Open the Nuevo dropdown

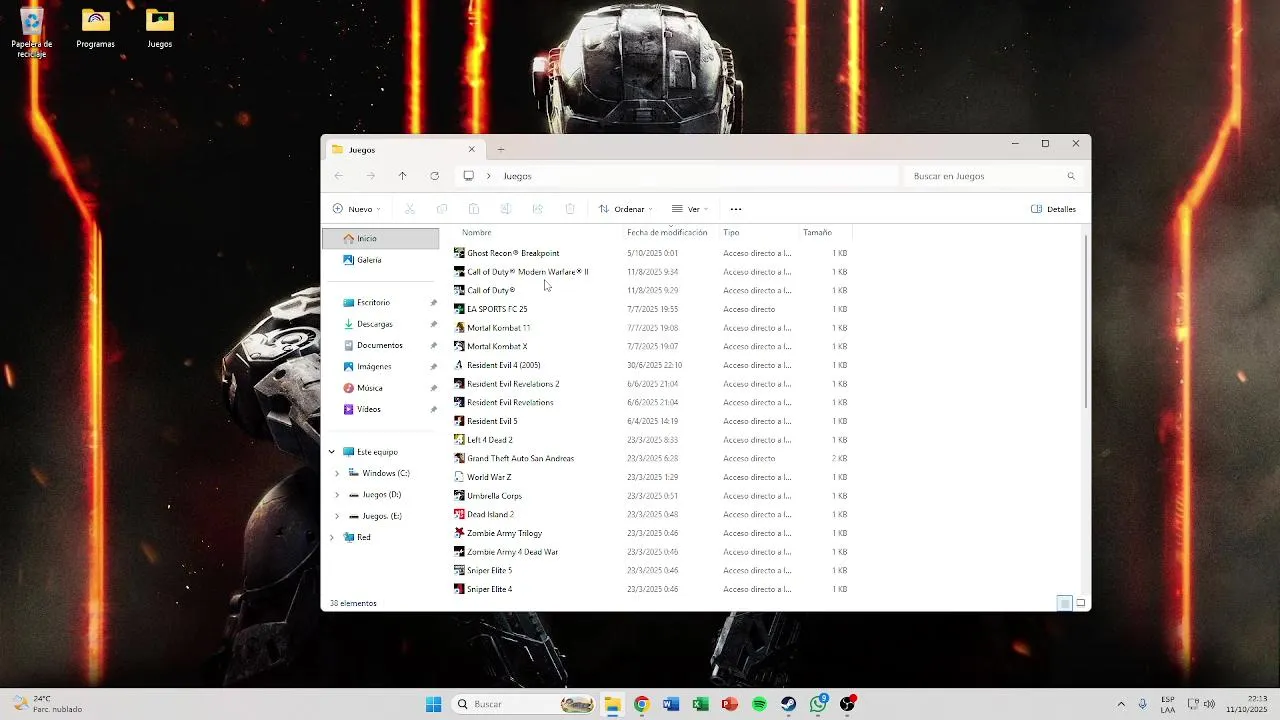tap(356, 209)
